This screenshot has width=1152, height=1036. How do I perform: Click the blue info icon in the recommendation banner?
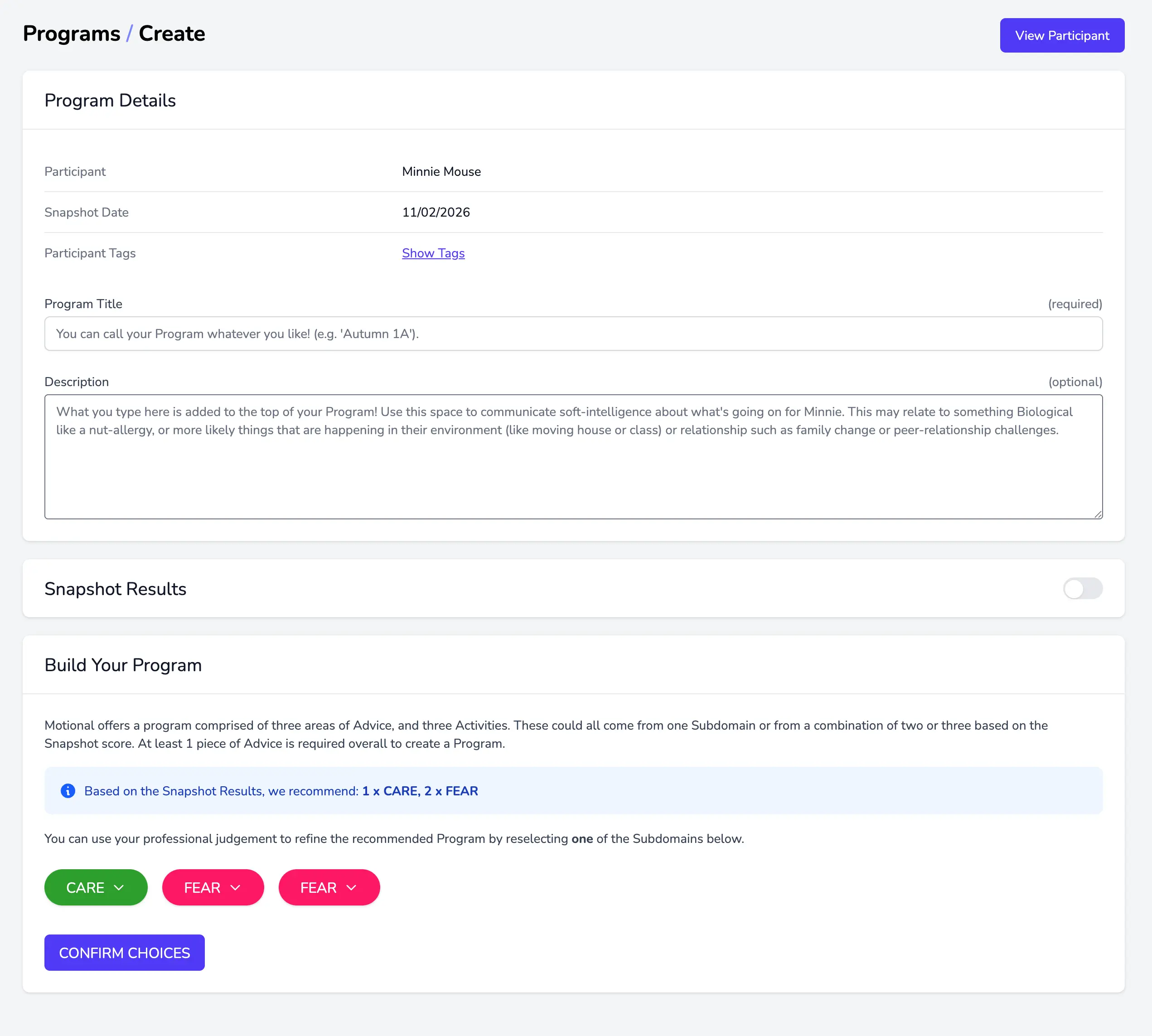[x=68, y=791]
